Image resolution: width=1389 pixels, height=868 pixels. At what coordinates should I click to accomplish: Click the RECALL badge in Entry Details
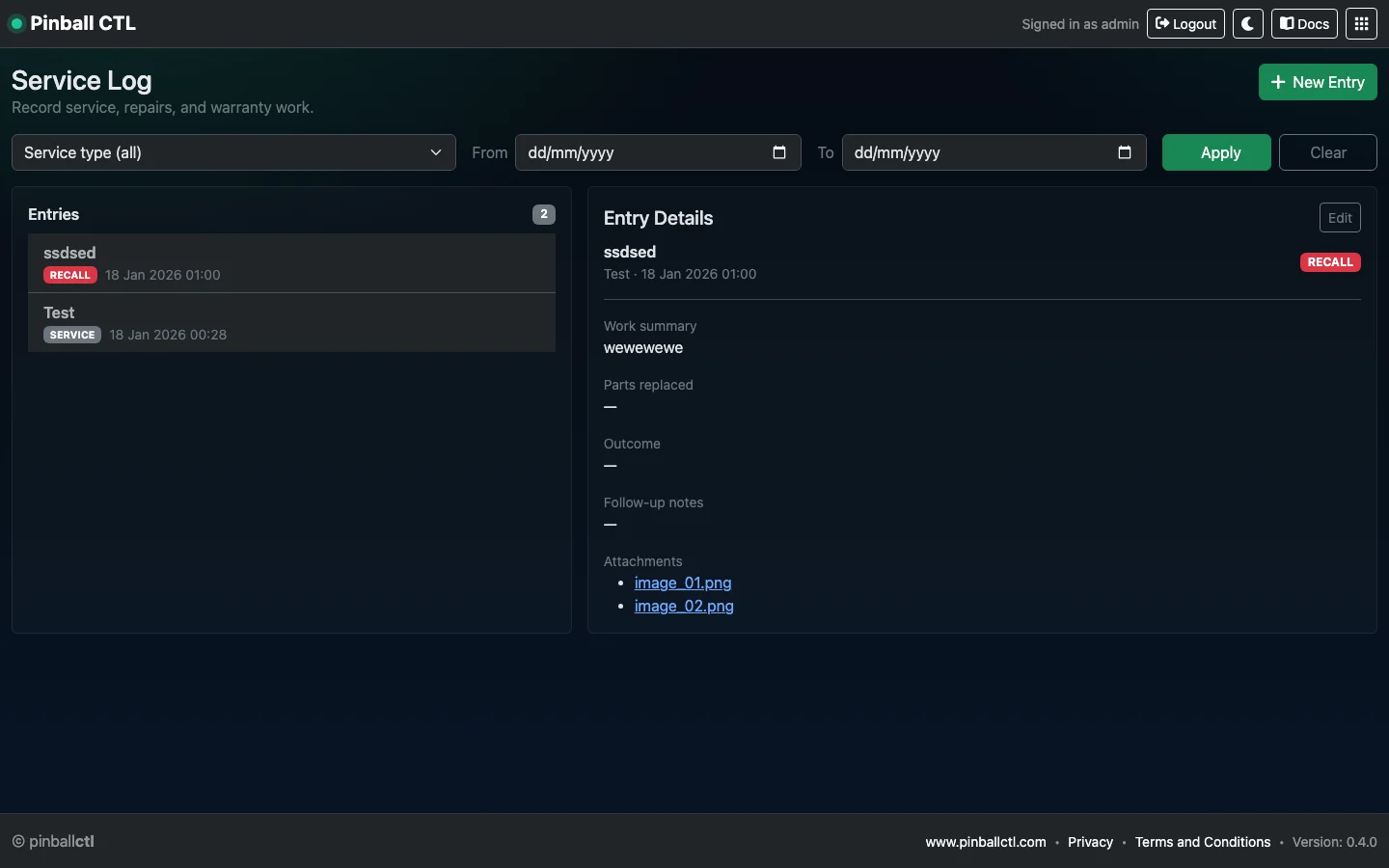(x=1330, y=262)
